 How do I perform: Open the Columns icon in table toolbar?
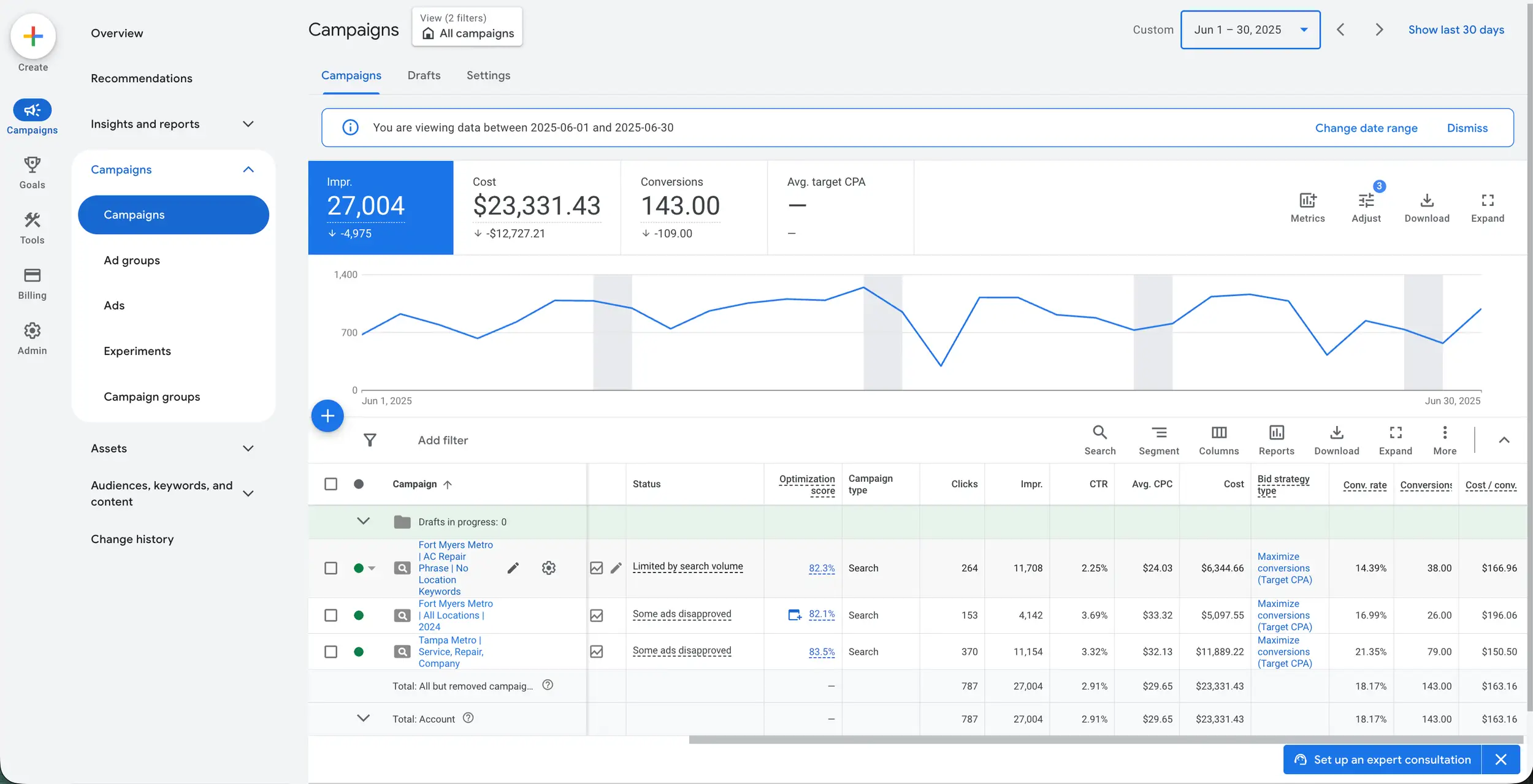pyautogui.click(x=1218, y=433)
